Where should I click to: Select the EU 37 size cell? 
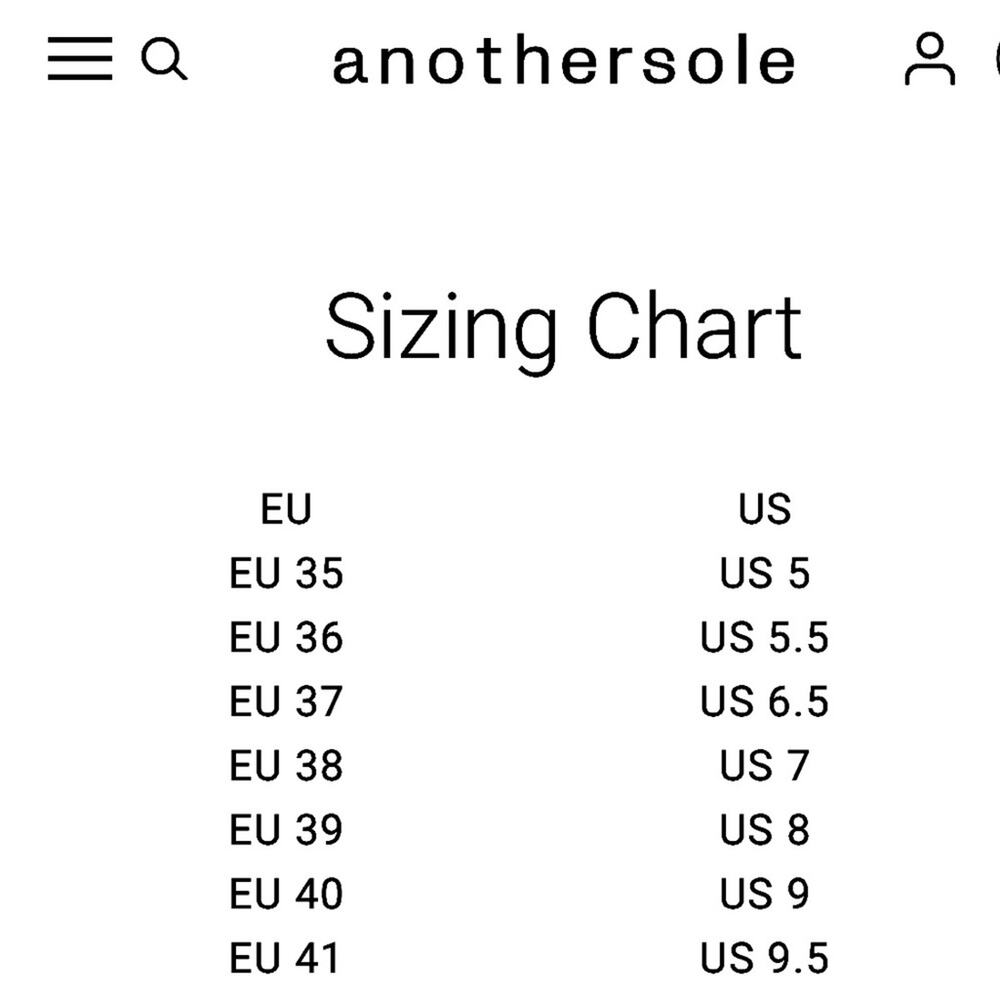click(286, 702)
